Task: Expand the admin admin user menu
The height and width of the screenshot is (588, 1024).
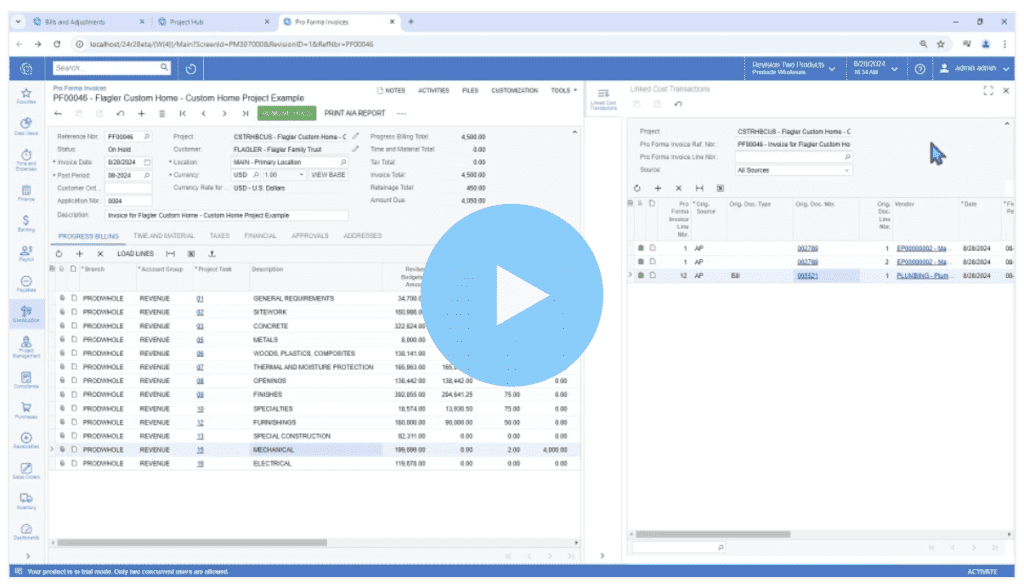Action: pos(976,68)
